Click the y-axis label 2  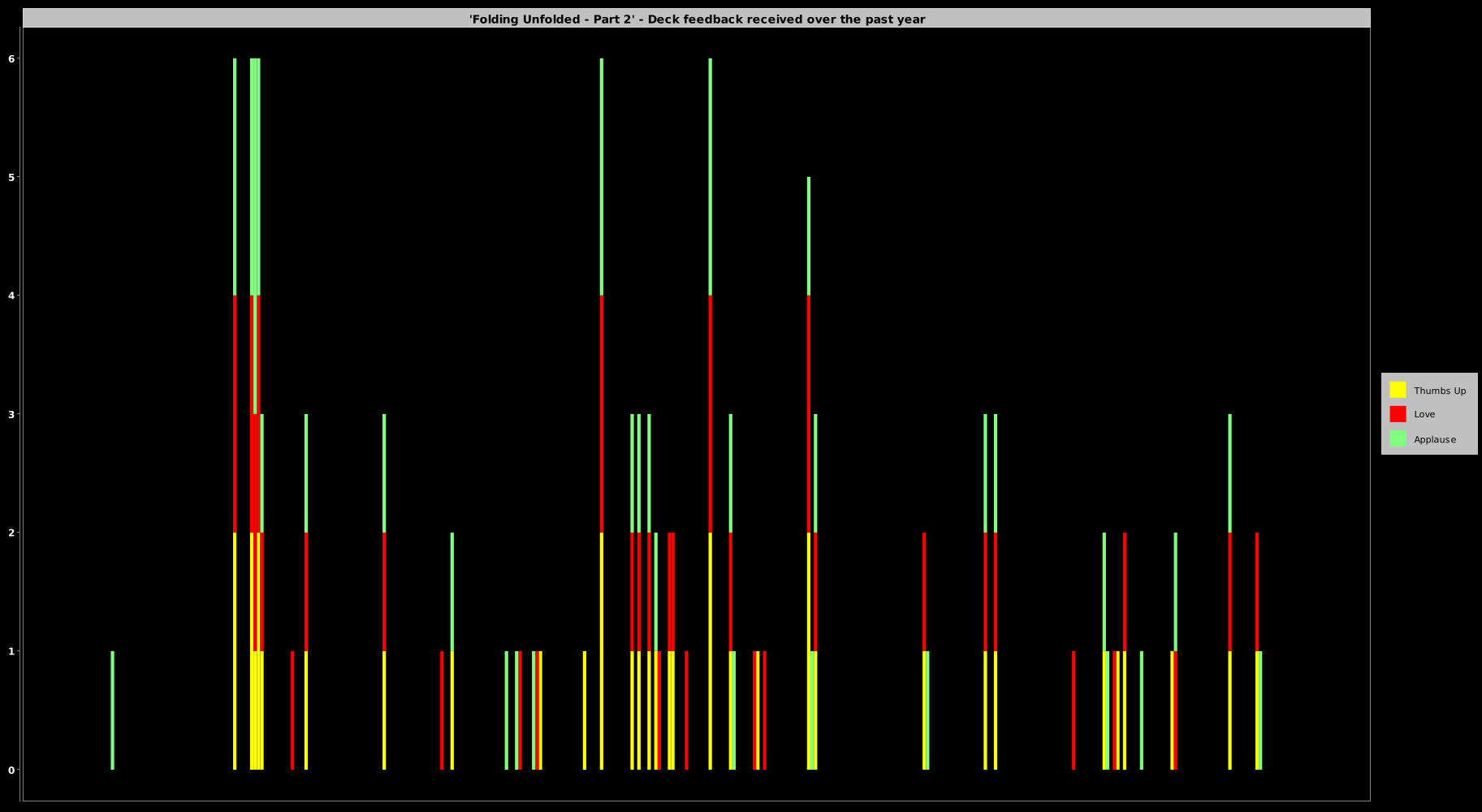click(x=11, y=533)
